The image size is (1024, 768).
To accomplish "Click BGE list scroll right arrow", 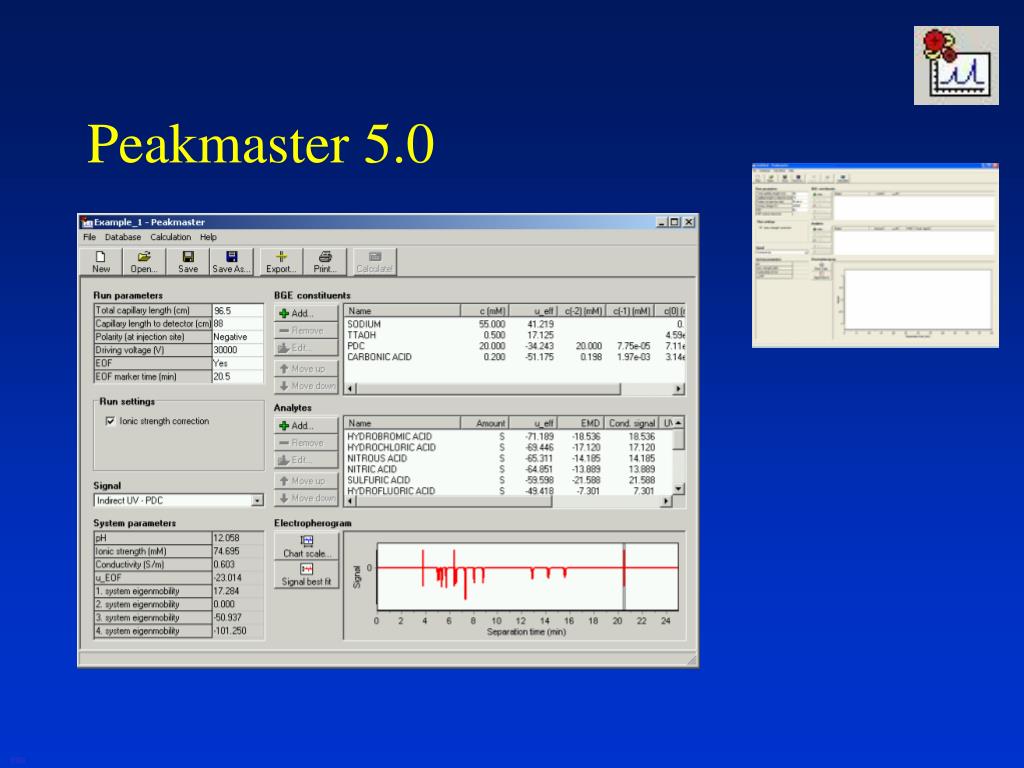I will point(679,389).
